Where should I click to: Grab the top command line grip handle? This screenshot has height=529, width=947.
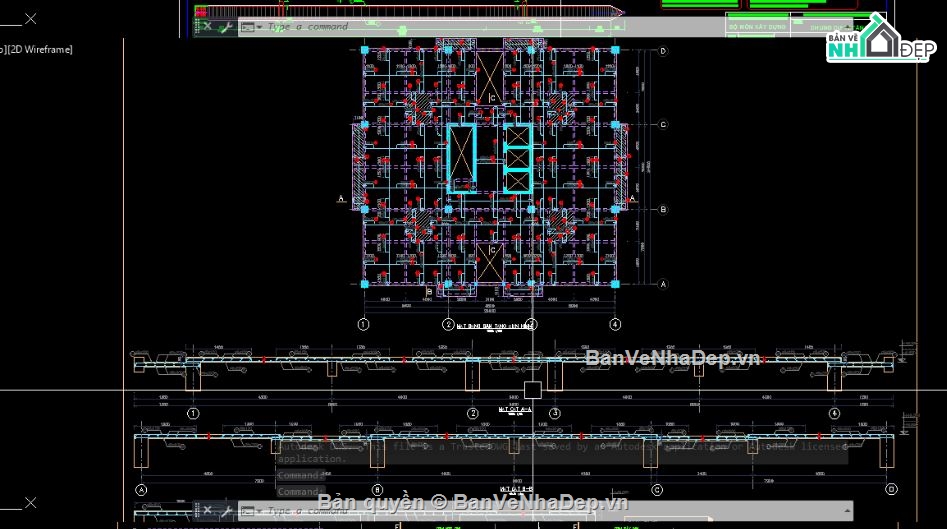(197, 27)
